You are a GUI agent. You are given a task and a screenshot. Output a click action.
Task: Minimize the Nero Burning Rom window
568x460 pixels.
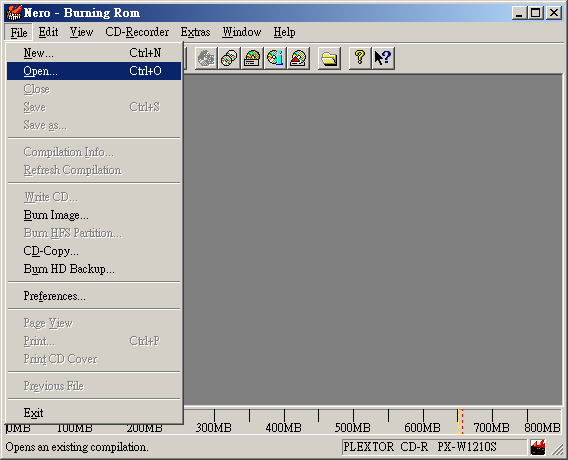click(519, 13)
